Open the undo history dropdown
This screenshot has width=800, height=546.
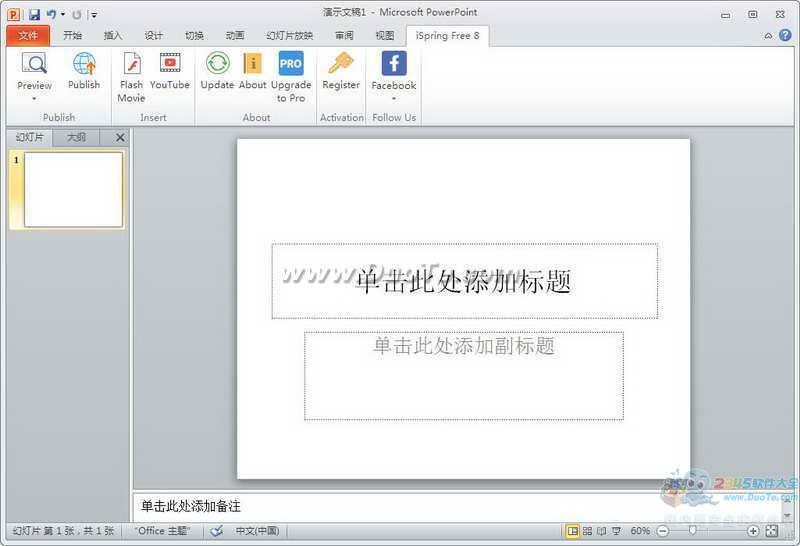[63, 14]
